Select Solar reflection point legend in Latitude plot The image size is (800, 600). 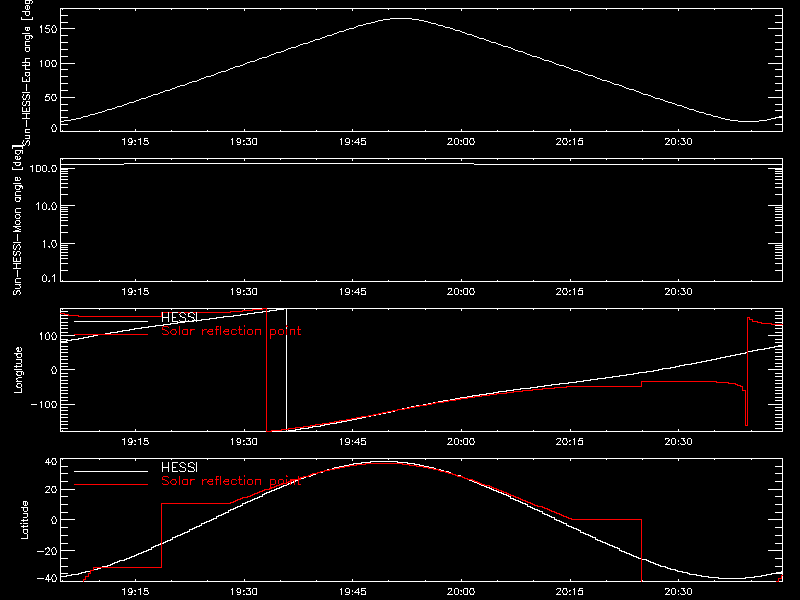pos(231,481)
